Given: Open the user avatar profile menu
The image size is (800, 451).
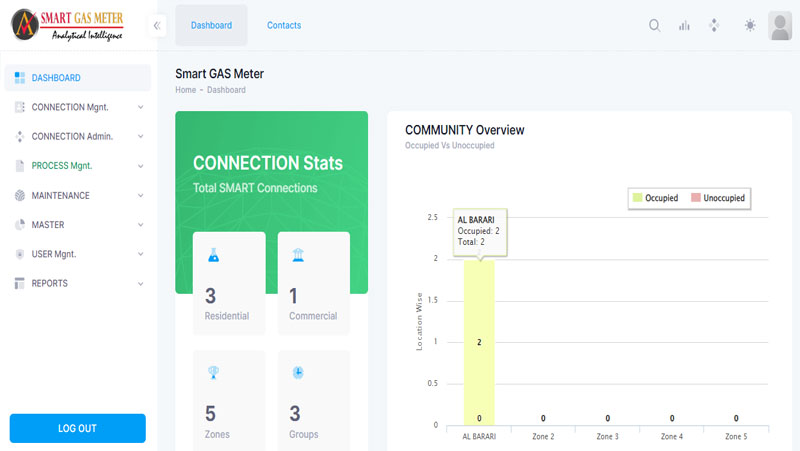Looking at the screenshot, I should (780, 26).
